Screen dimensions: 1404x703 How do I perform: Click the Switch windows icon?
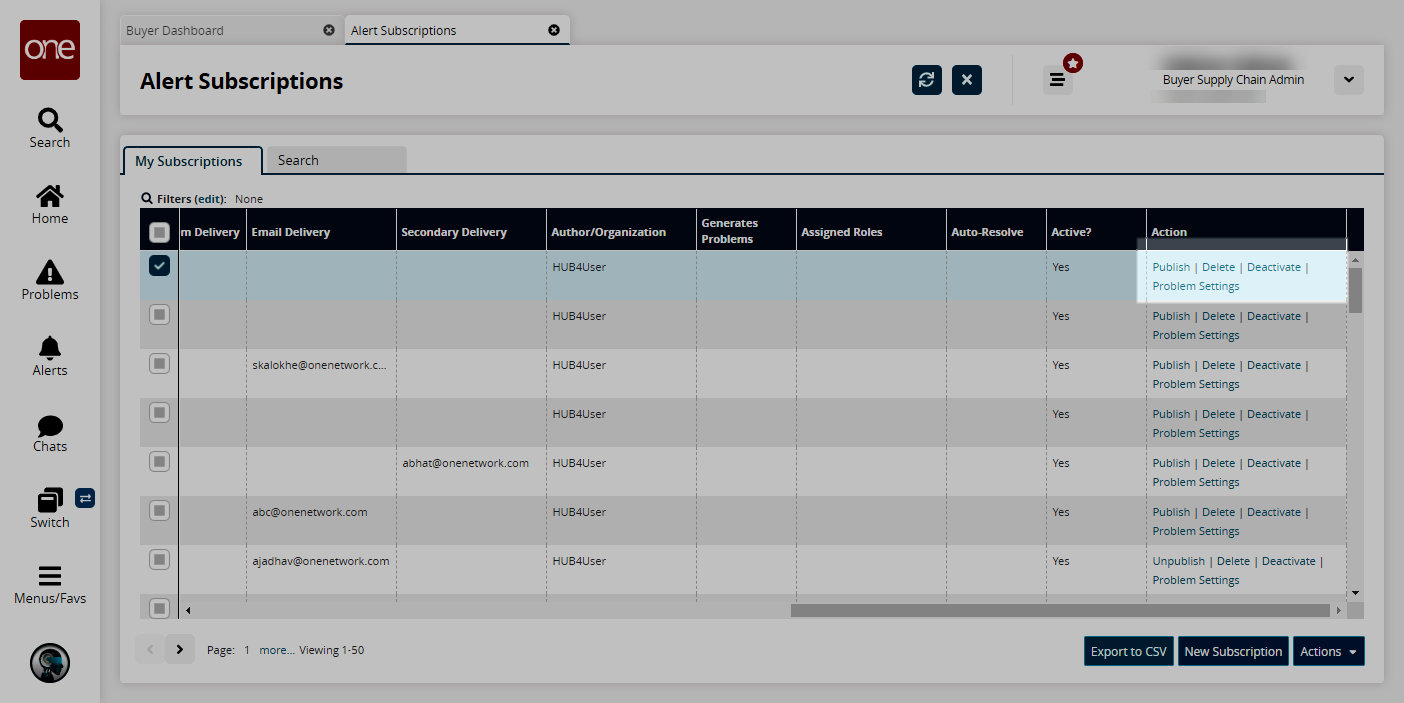coord(50,500)
